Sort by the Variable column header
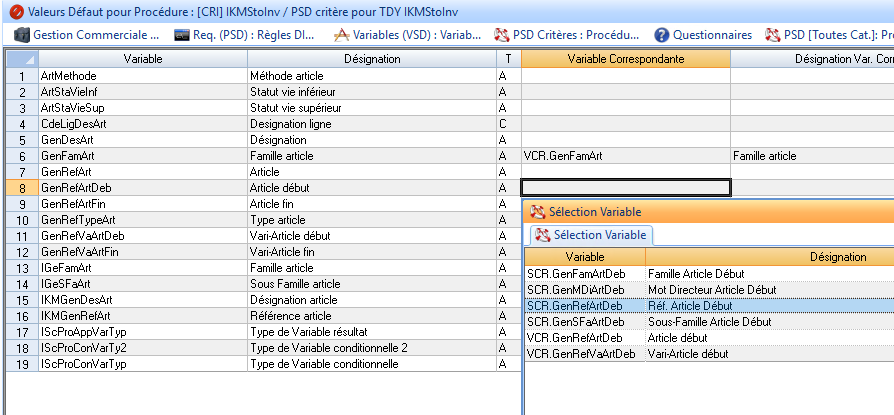This screenshot has height=415, width=894. point(143,59)
